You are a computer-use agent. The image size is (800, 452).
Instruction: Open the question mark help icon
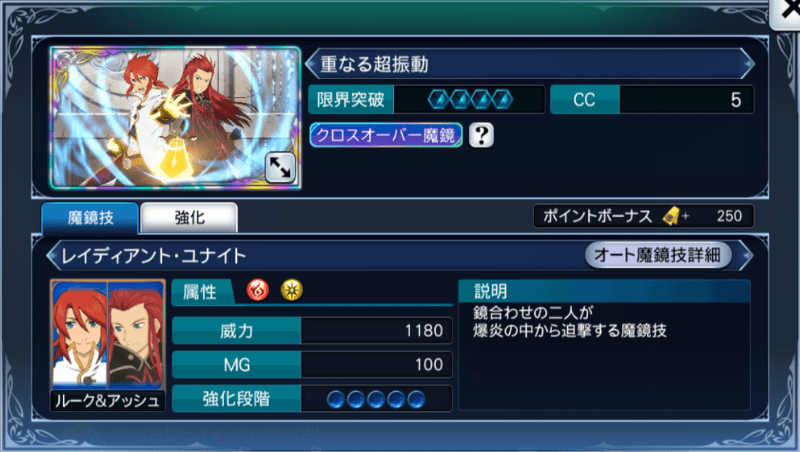pos(481,135)
